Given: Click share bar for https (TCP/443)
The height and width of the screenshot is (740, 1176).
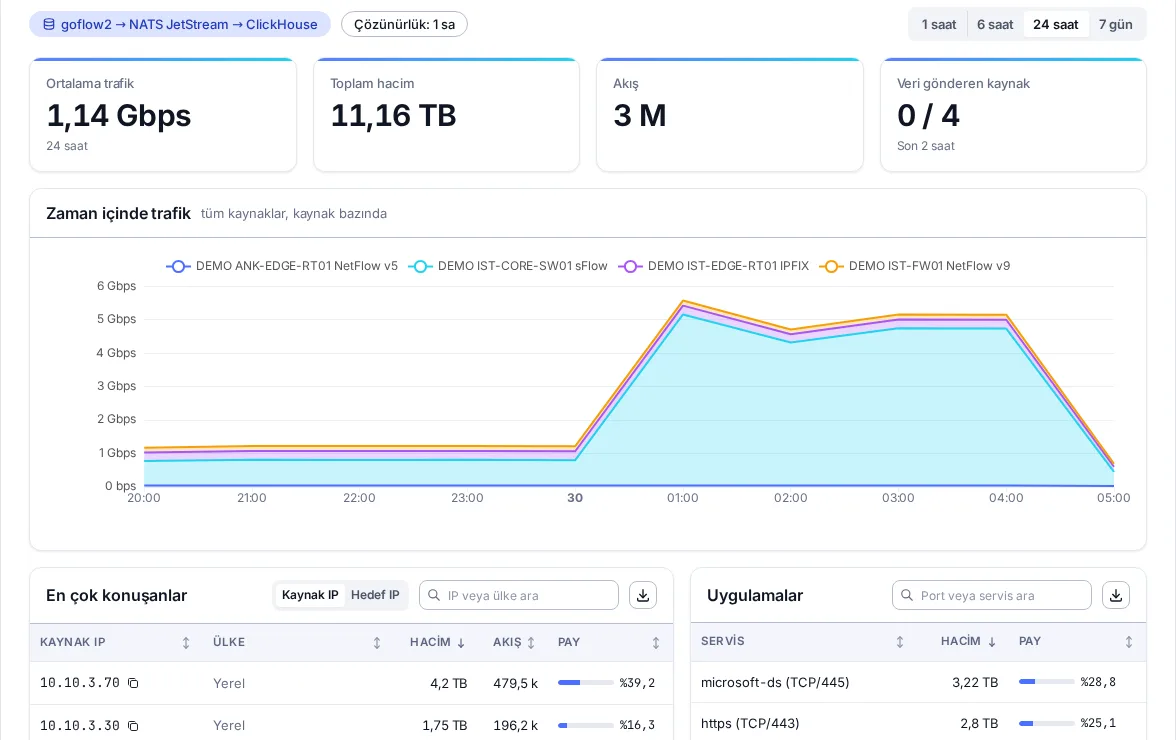Looking at the screenshot, I should (x=1046, y=724).
